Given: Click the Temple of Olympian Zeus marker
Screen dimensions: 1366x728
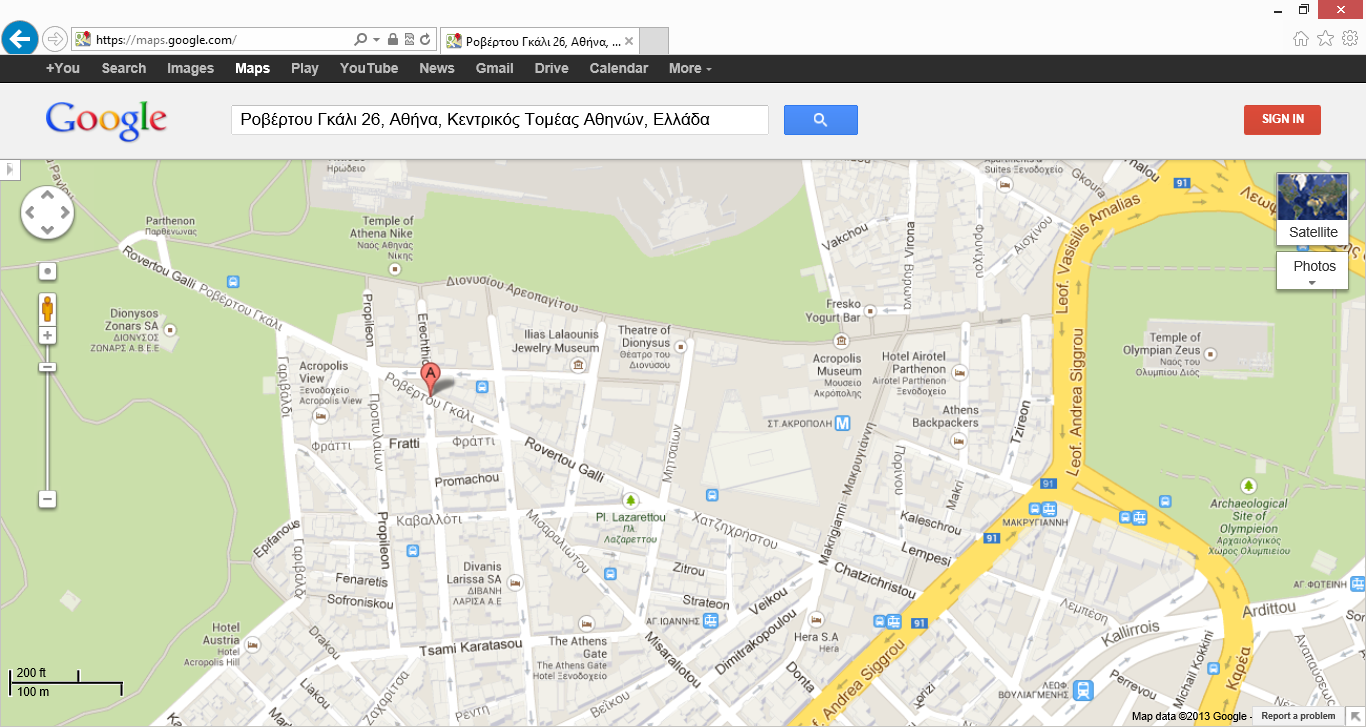Looking at the screenshot, I should coord(1211,353).
